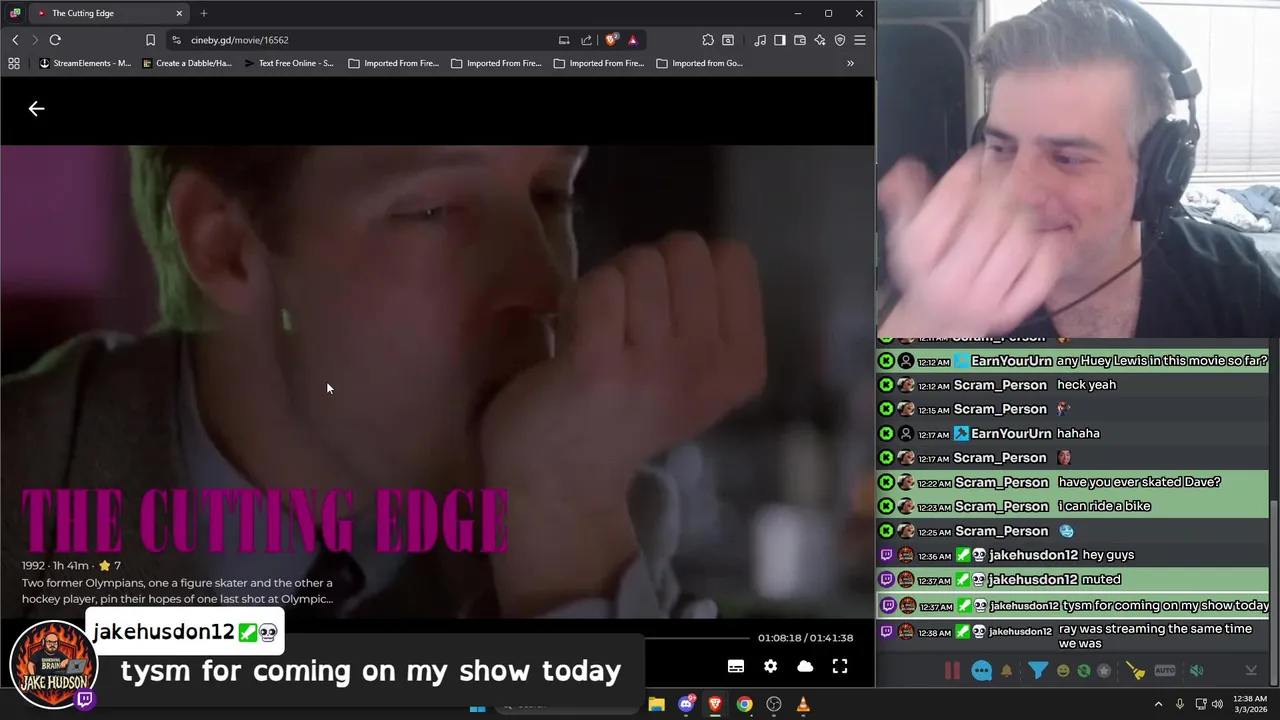Open the Brave VPN shield icon
1280x720 pixels.
pos(840,40)
